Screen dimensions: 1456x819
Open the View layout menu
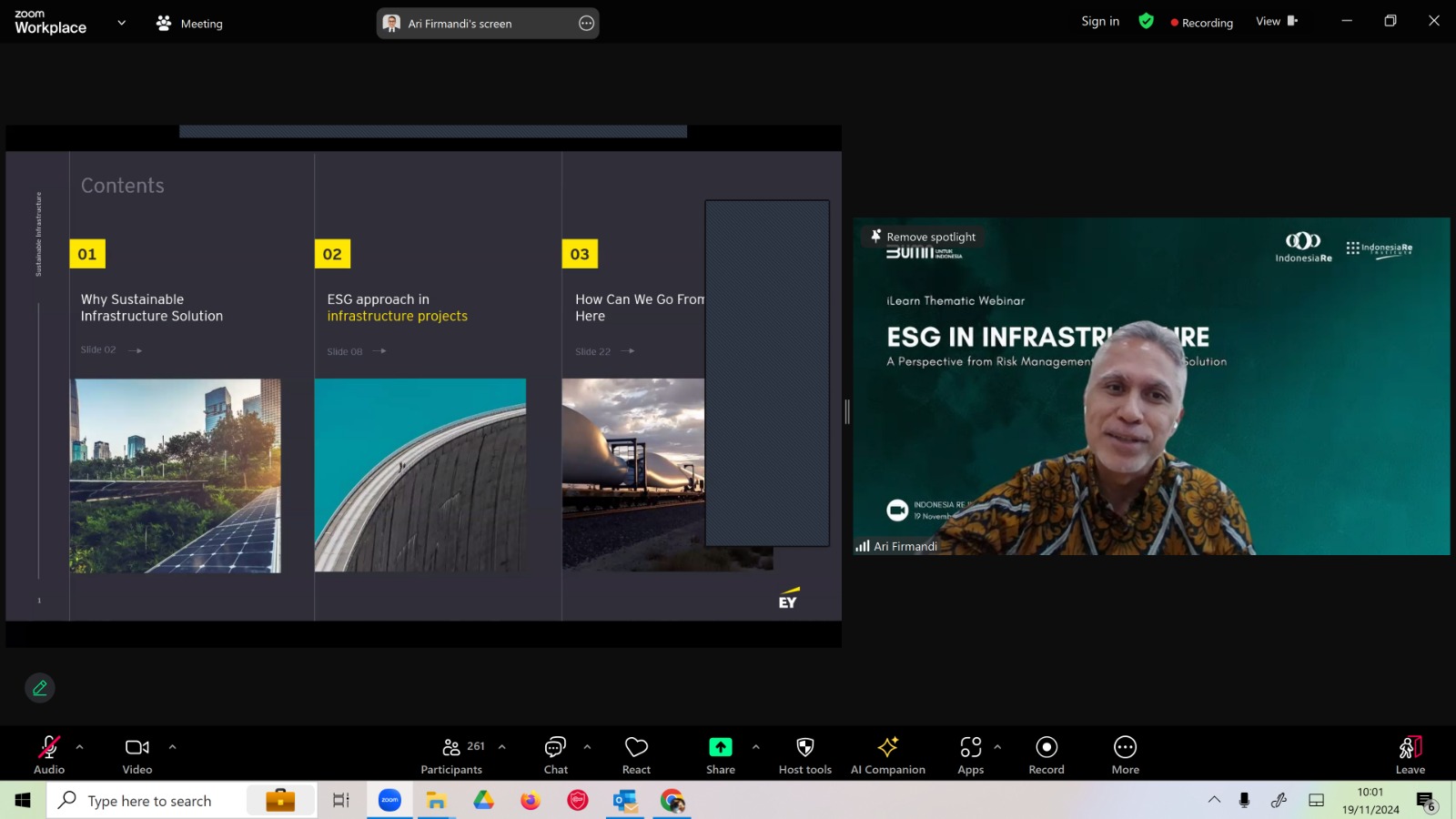pos(1276,22)
